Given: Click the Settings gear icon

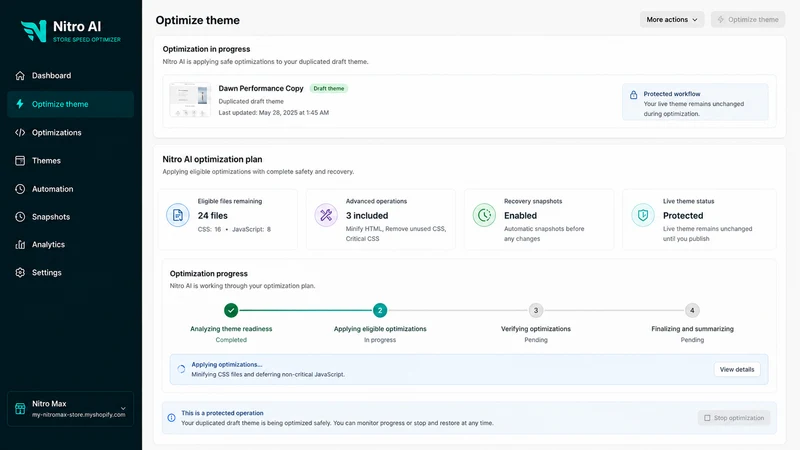Looking at the screenshot, I should pos(20,272).
